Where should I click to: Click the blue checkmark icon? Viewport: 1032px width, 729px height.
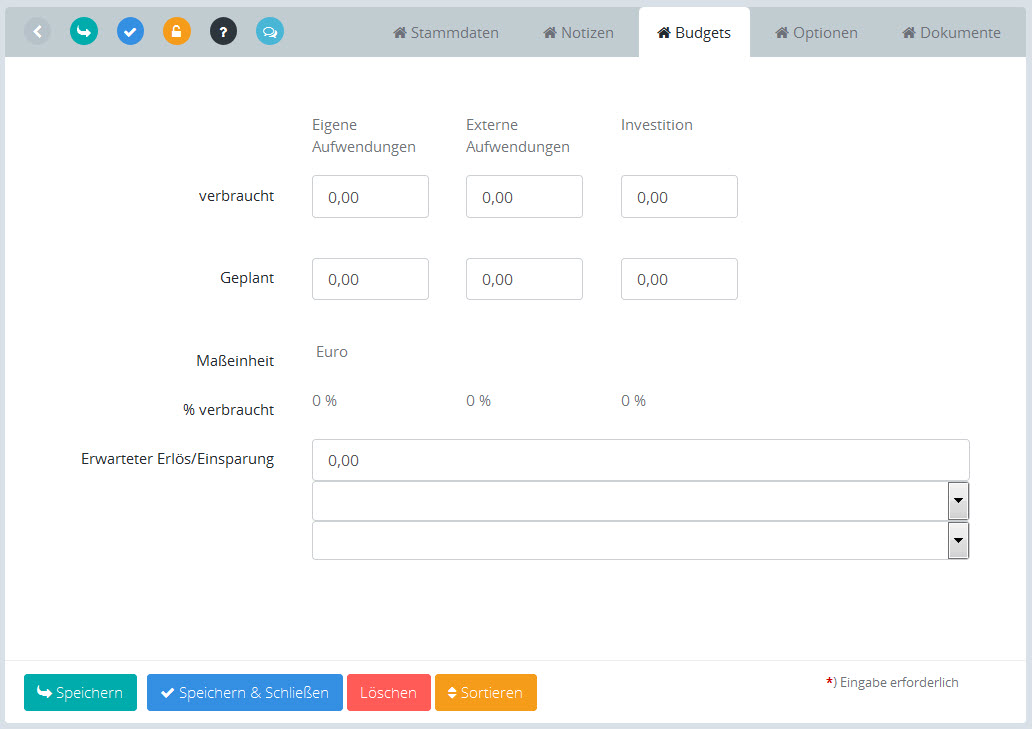click(x=130, y=31)
